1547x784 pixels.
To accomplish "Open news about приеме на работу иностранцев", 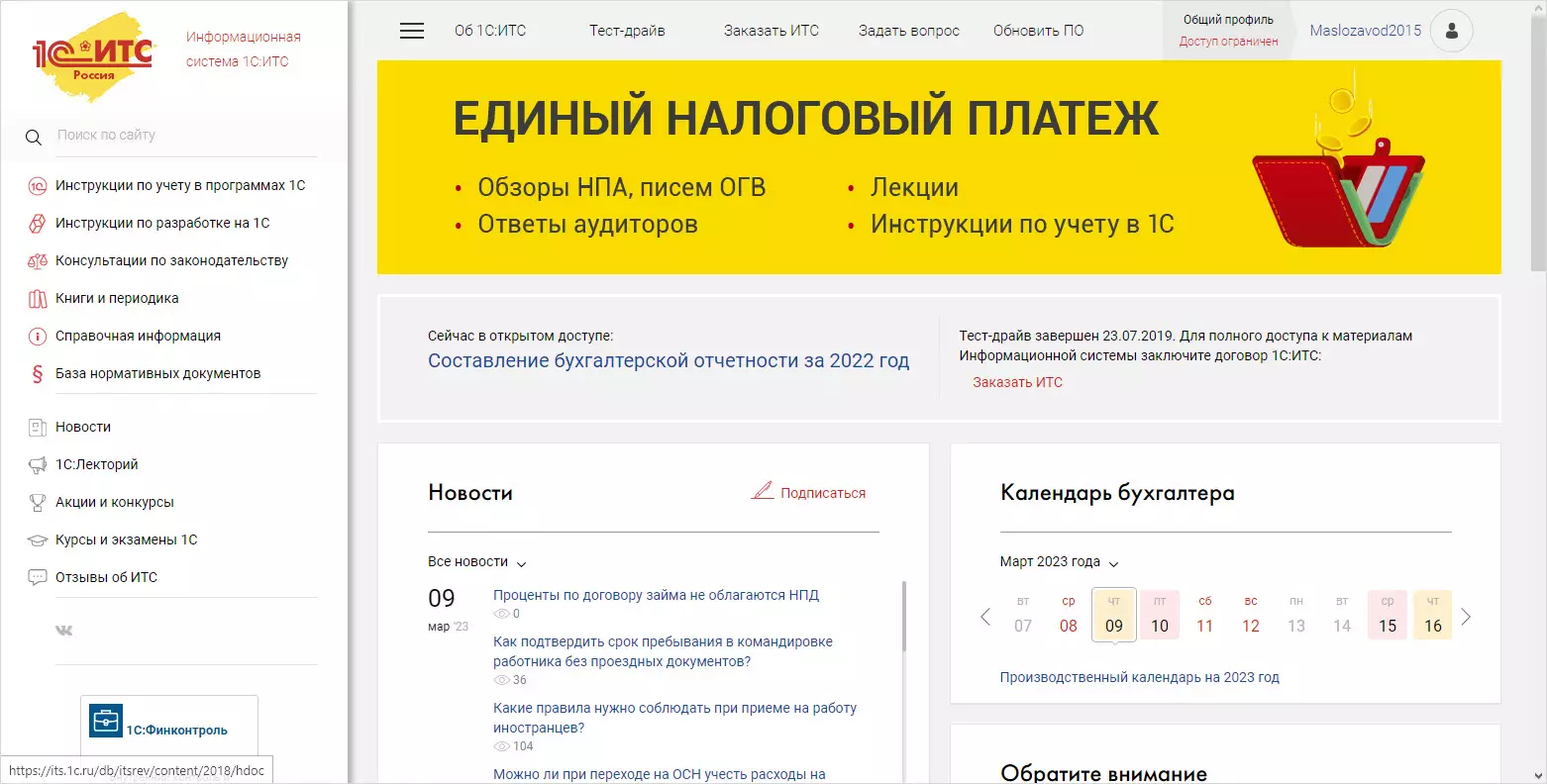I will coord(674,718).
